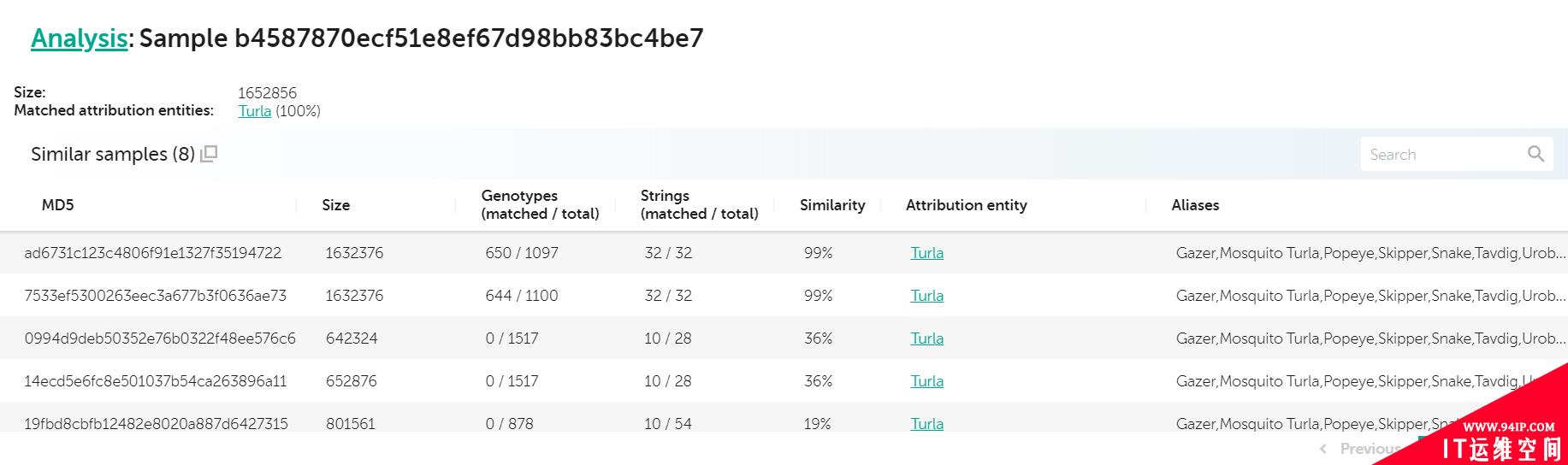Open Turla link under matched attribution entities
The image size is (1568, 465).
(x=255, y=111)
